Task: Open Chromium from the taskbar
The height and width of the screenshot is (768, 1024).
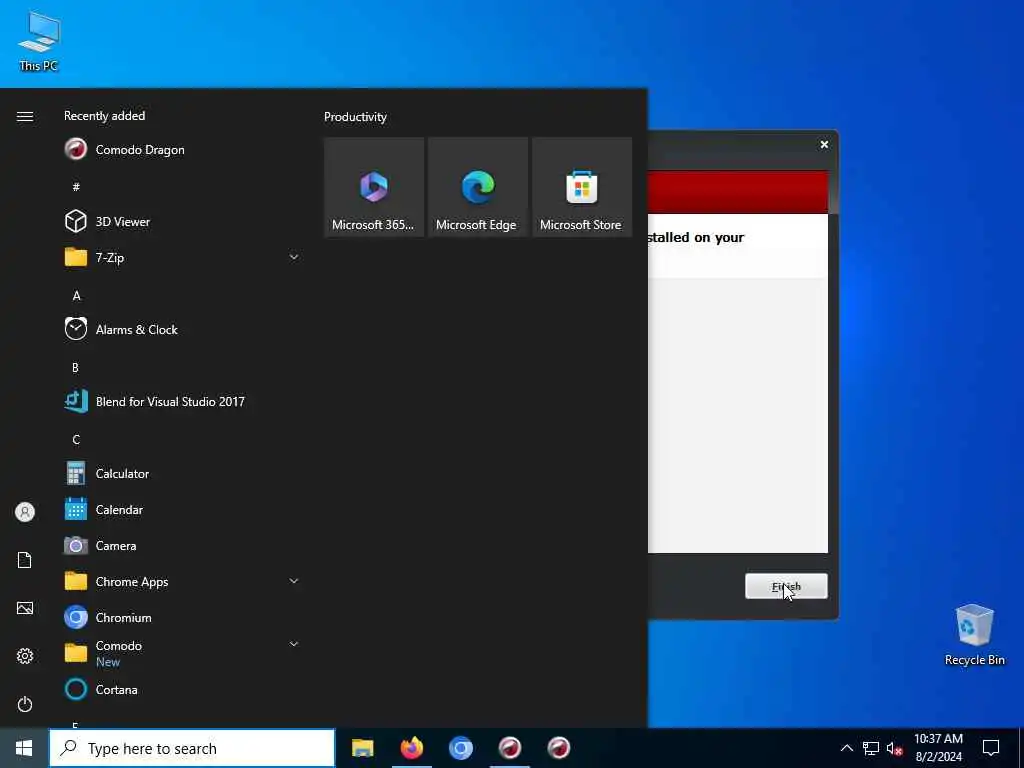Action: (x=460, y=748)
